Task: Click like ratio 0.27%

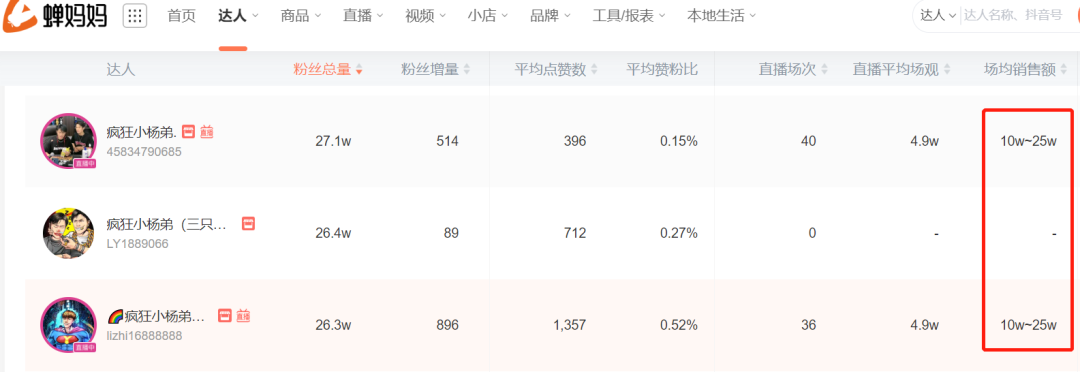Action: 678,233
